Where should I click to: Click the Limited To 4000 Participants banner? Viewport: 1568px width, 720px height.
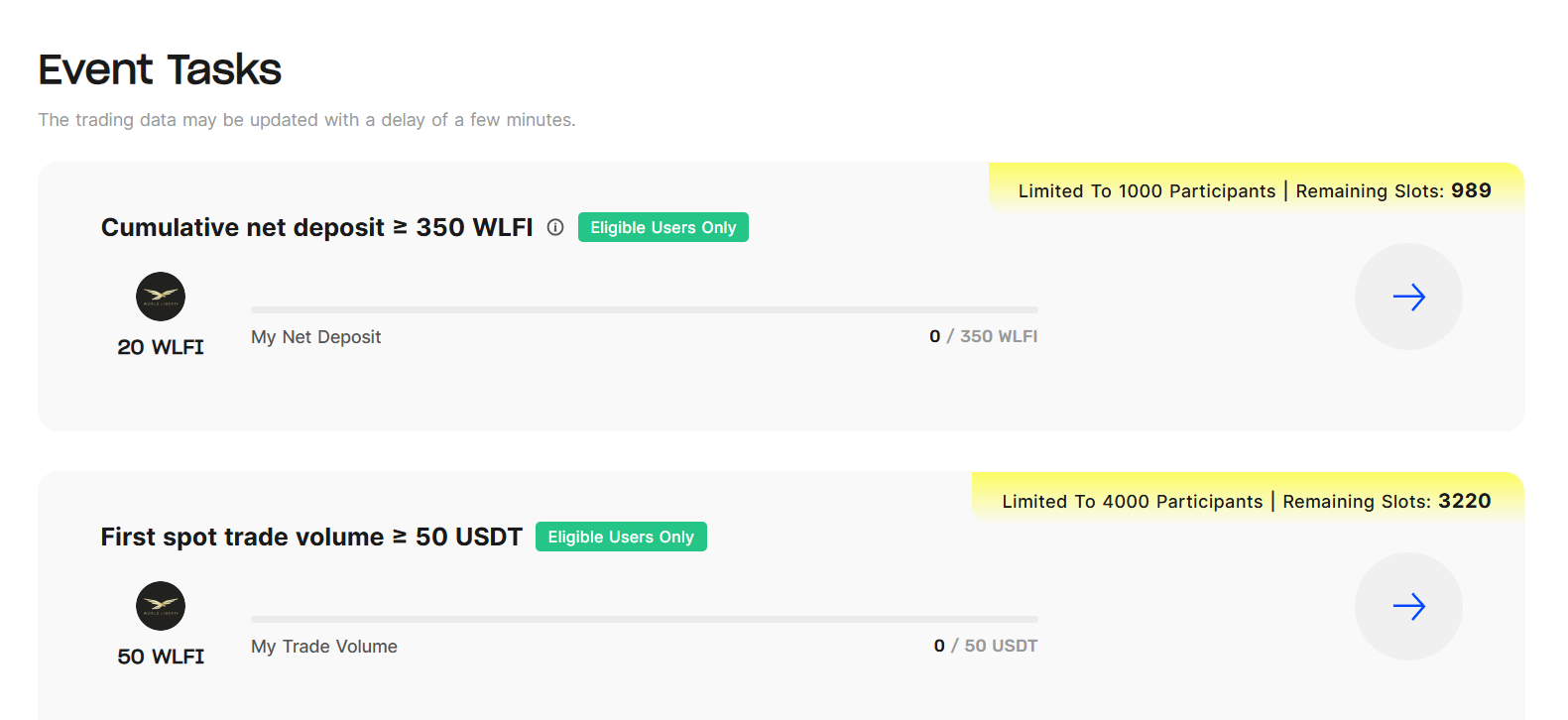[x=1246, y=501]
